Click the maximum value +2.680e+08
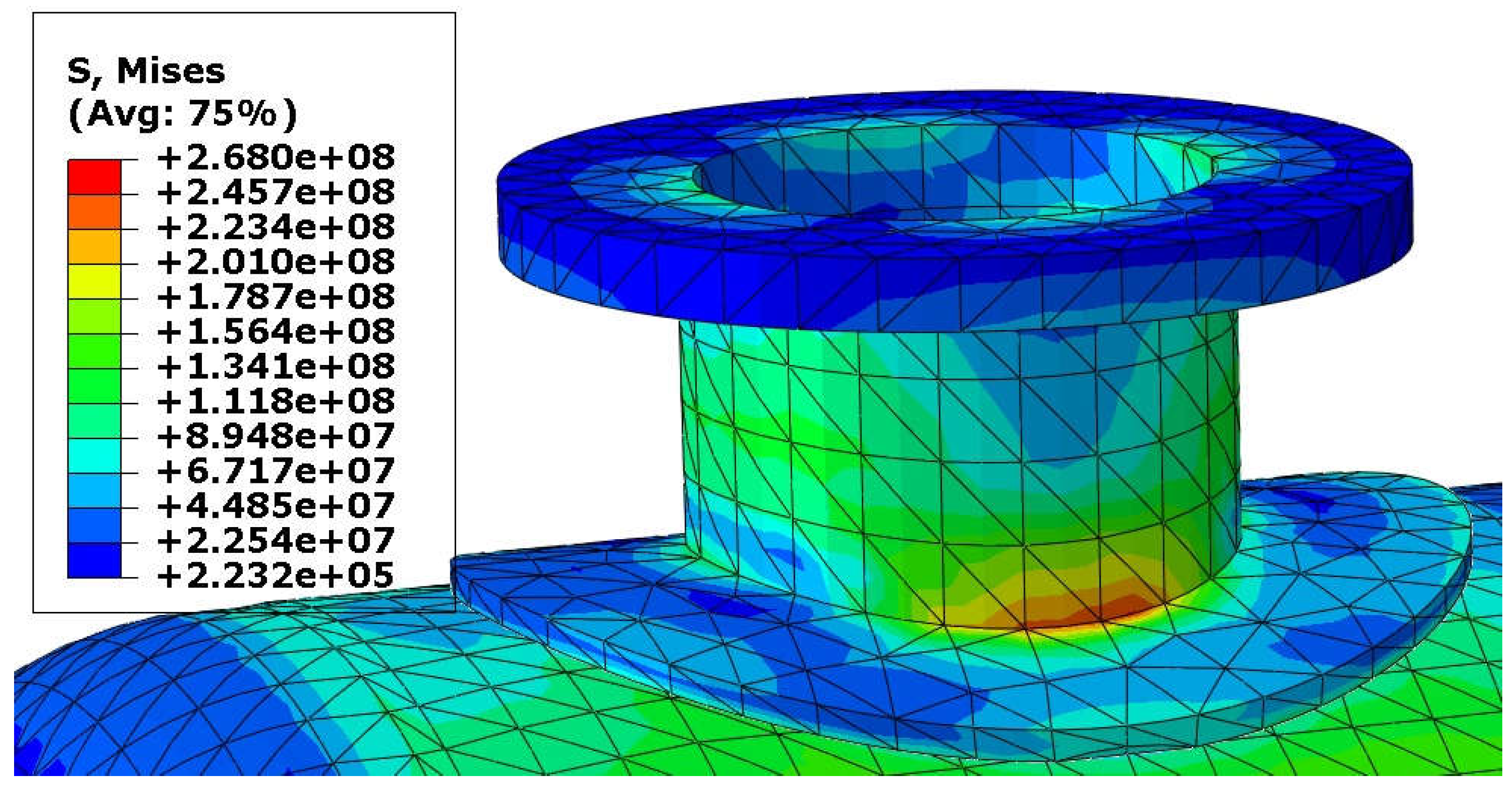 pyautogui.click(x=276, y=157)
